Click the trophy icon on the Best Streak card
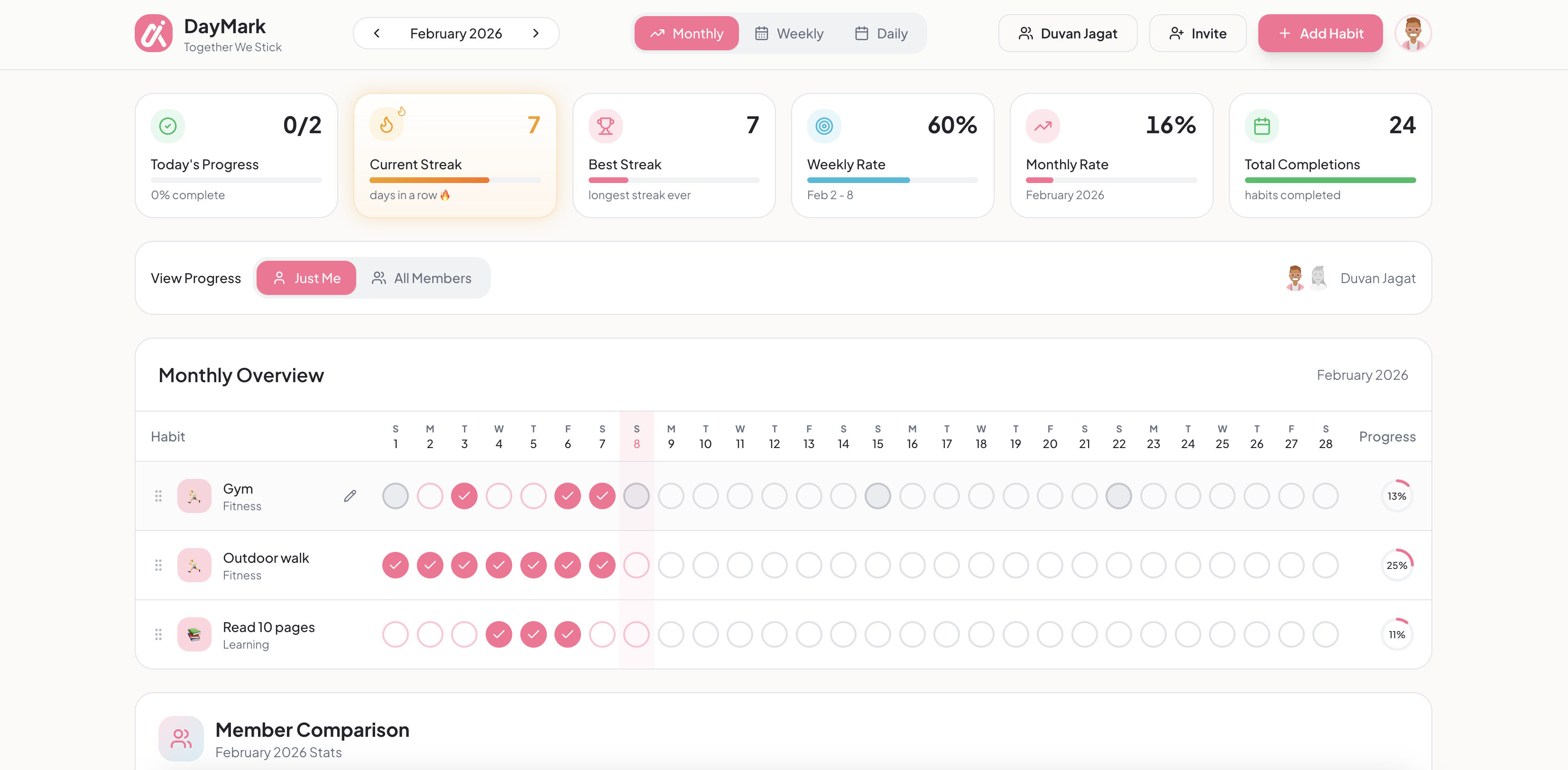 pyautogui.click(x=605, y=126)
